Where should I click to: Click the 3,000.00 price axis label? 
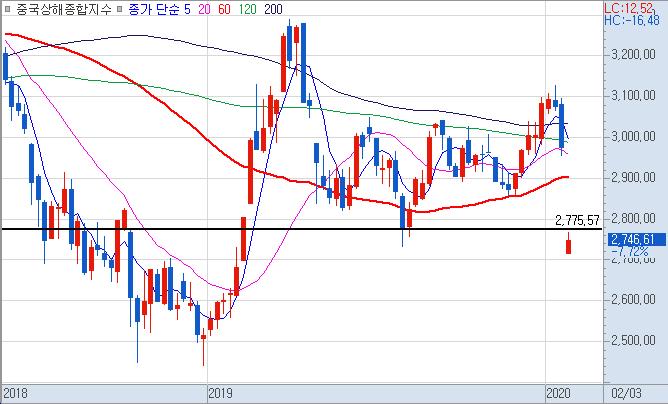click(x=633, y=136)
